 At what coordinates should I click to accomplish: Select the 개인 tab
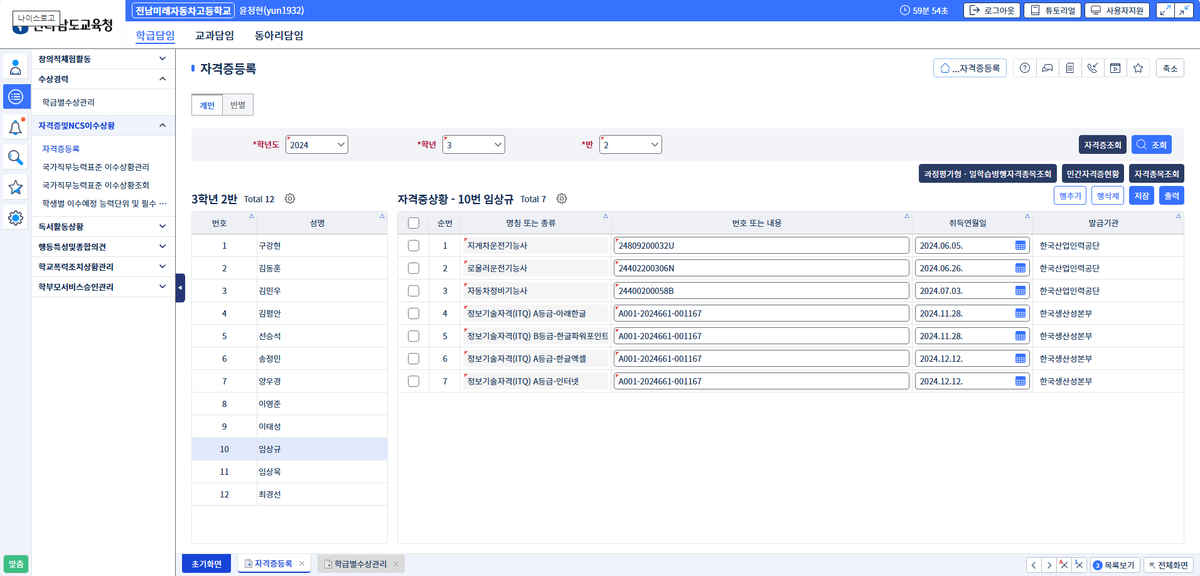pos(207,105)
